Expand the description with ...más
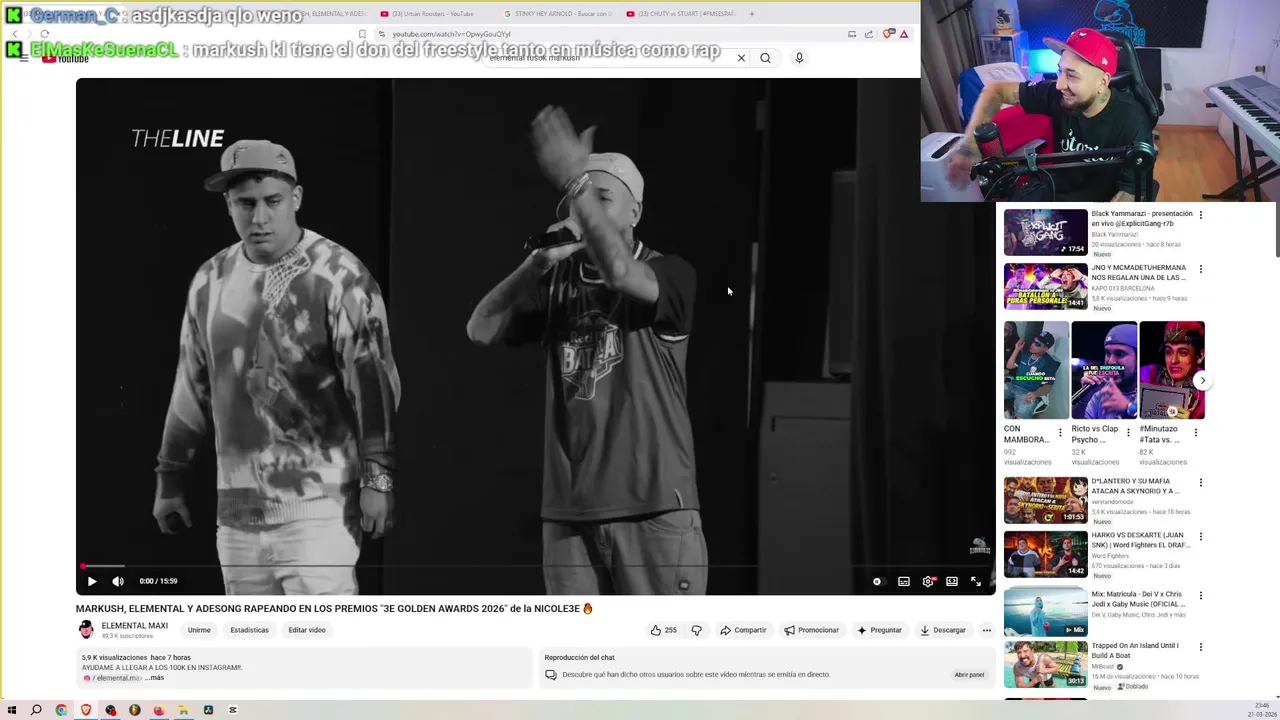 click(x=155, y=678)
